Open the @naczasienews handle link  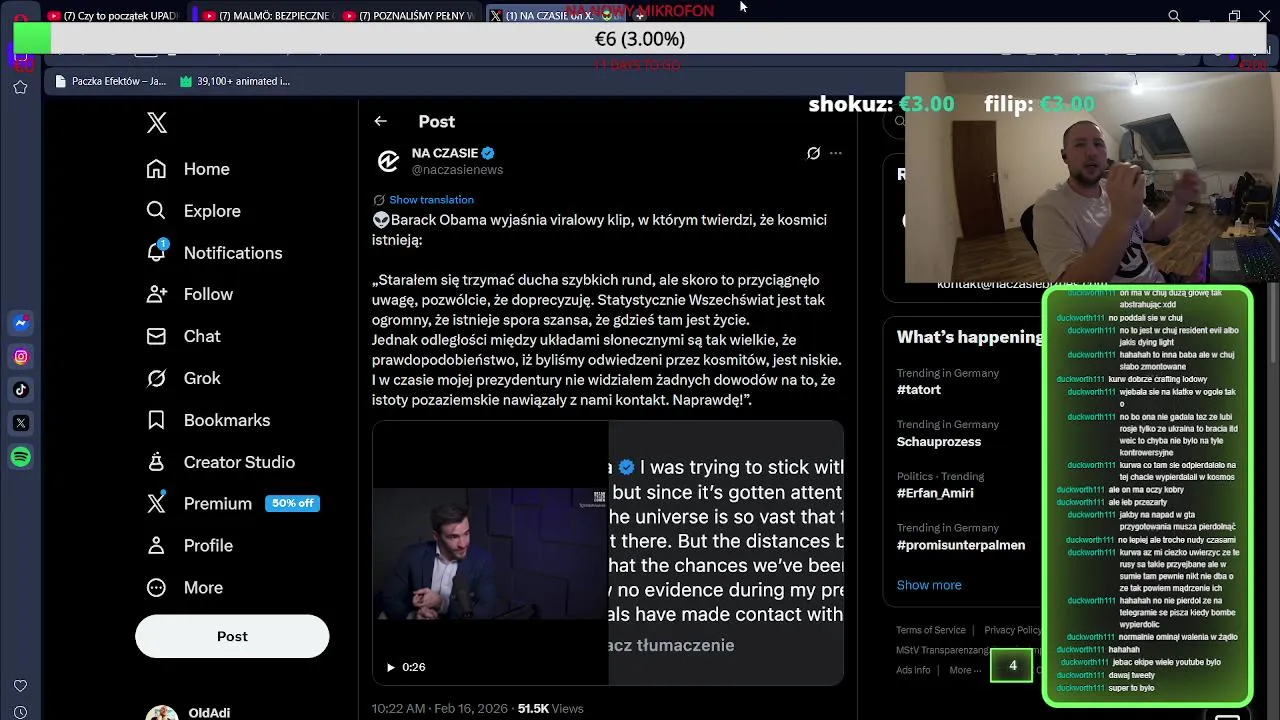coord(457,170)
